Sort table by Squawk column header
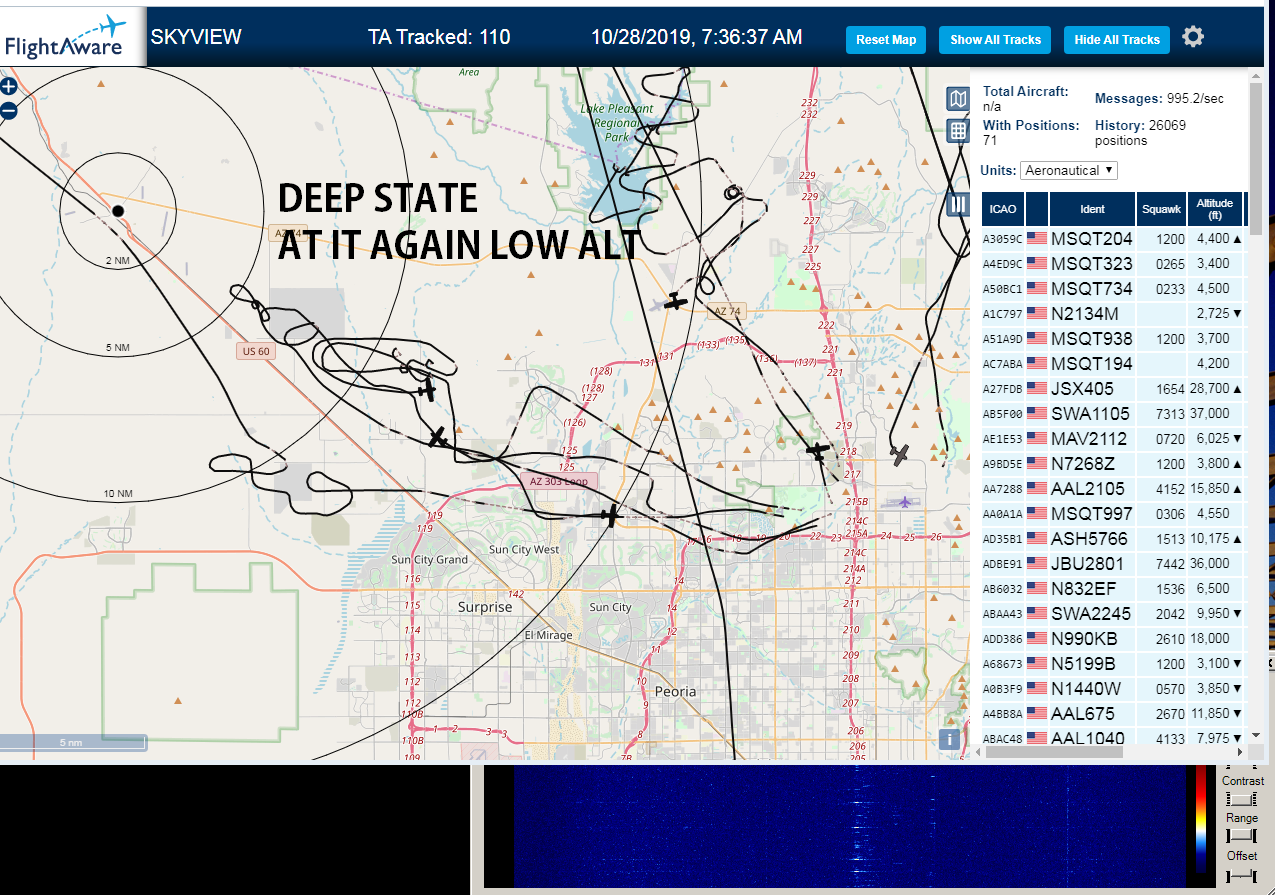This screenshot has height=895, width=1275. [x=1162, y=209]
